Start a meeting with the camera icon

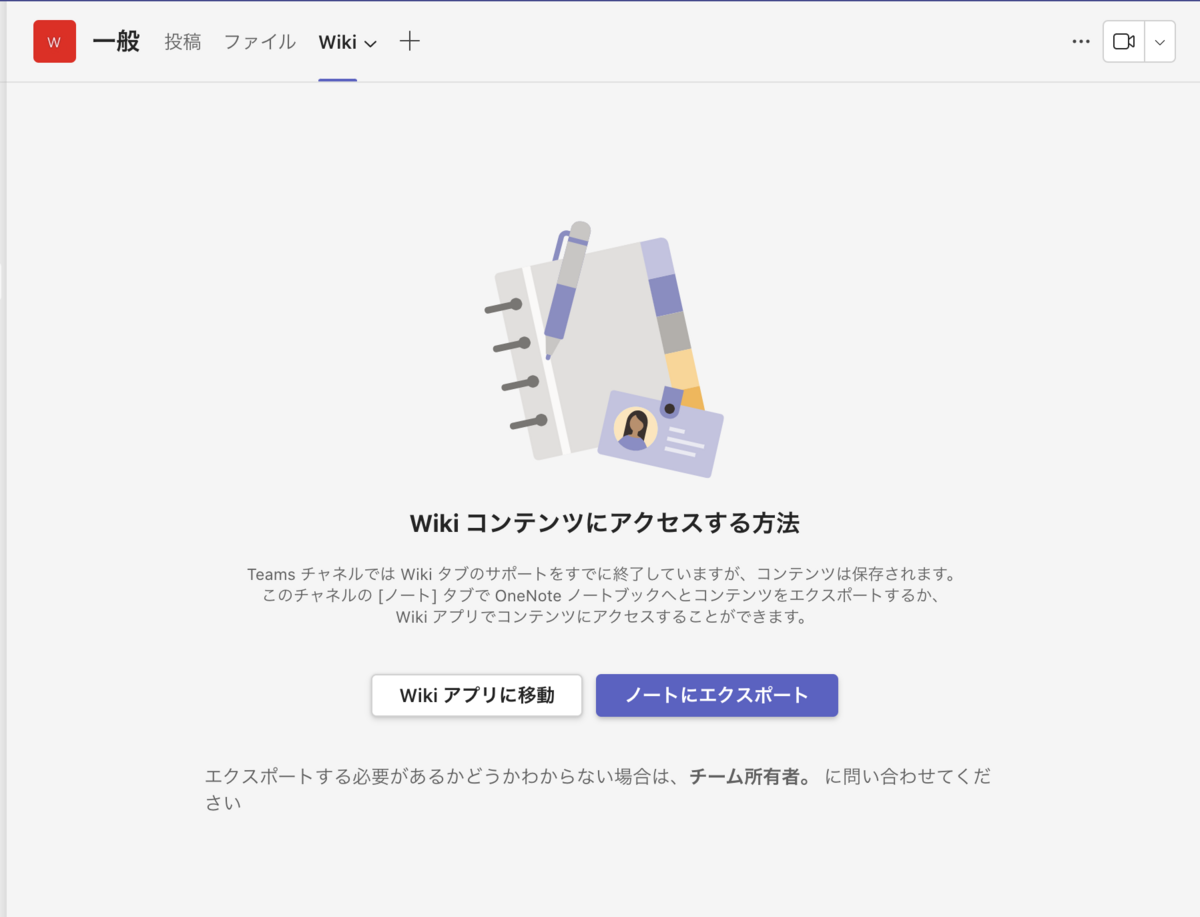(x=1124, y=41)
